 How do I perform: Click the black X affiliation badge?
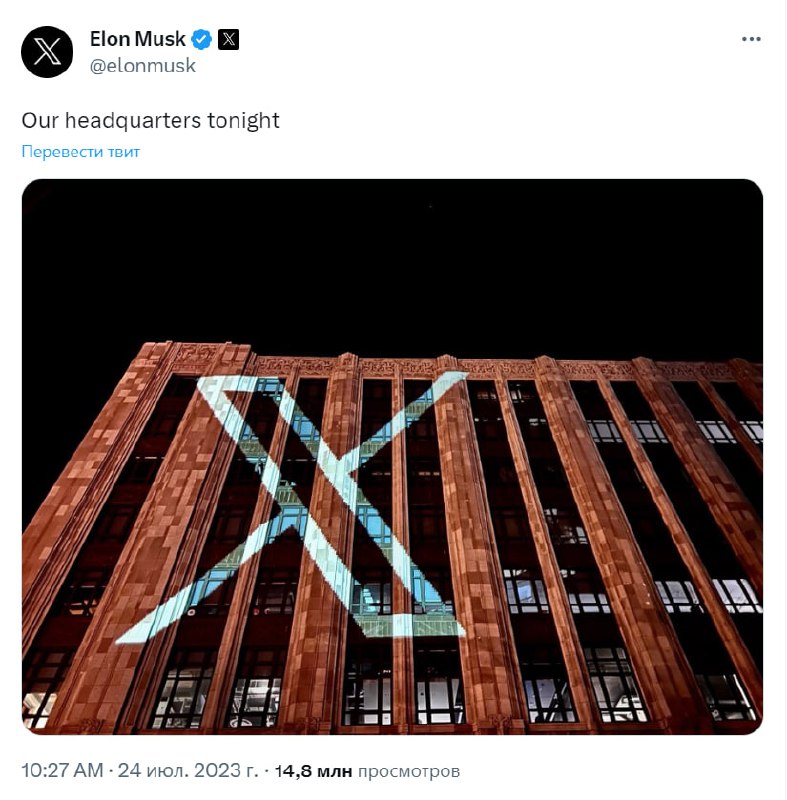coord(228,40)
